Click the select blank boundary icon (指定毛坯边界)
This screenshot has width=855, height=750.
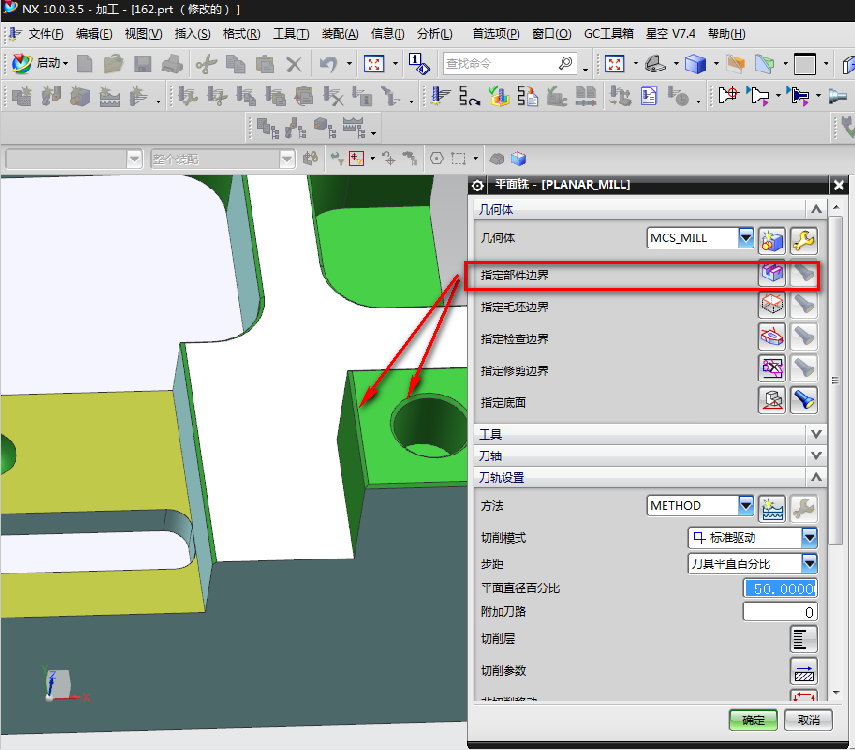coord(772,306)
